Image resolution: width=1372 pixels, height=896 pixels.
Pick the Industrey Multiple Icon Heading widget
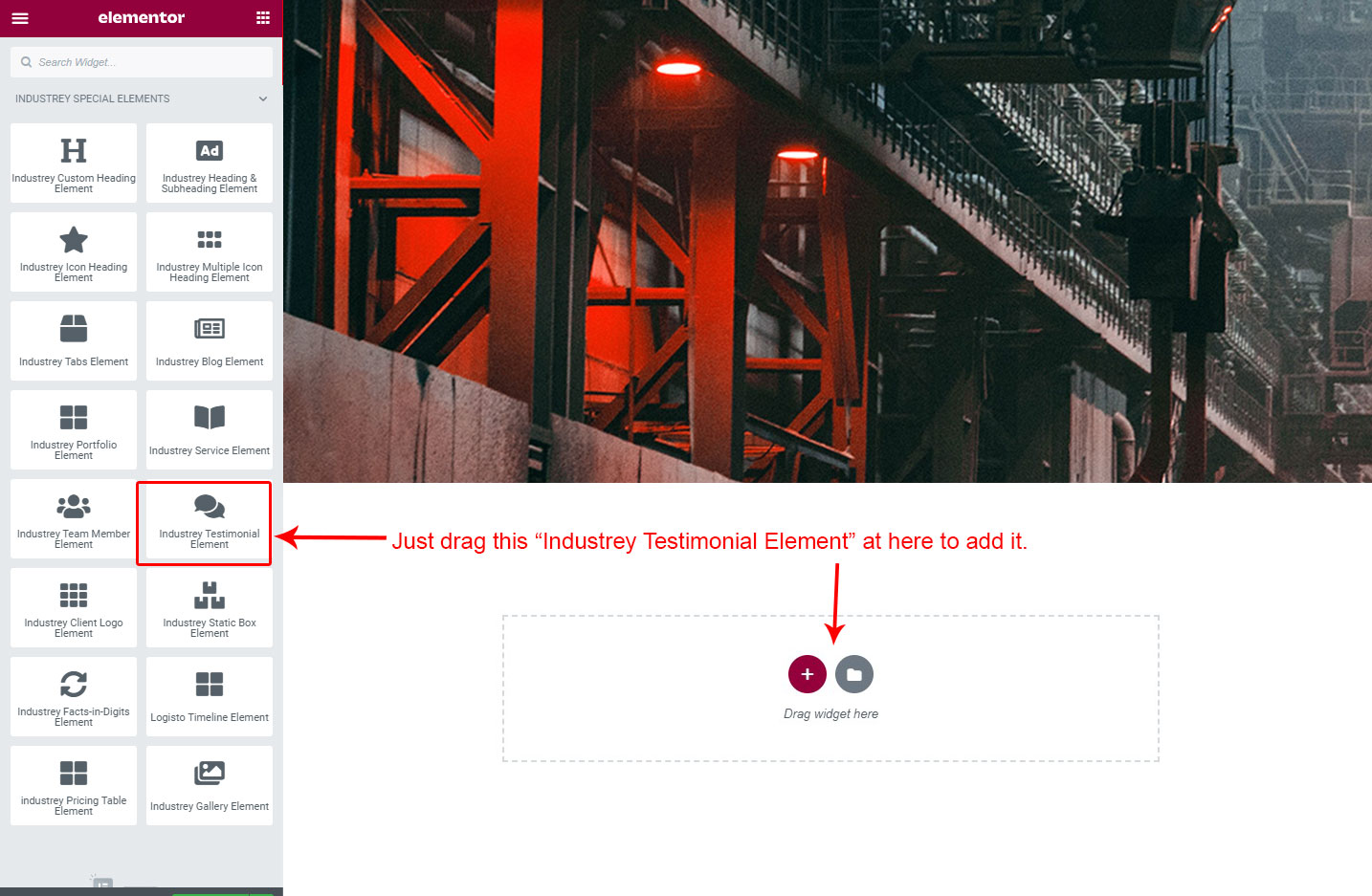[x=210, y=251]
